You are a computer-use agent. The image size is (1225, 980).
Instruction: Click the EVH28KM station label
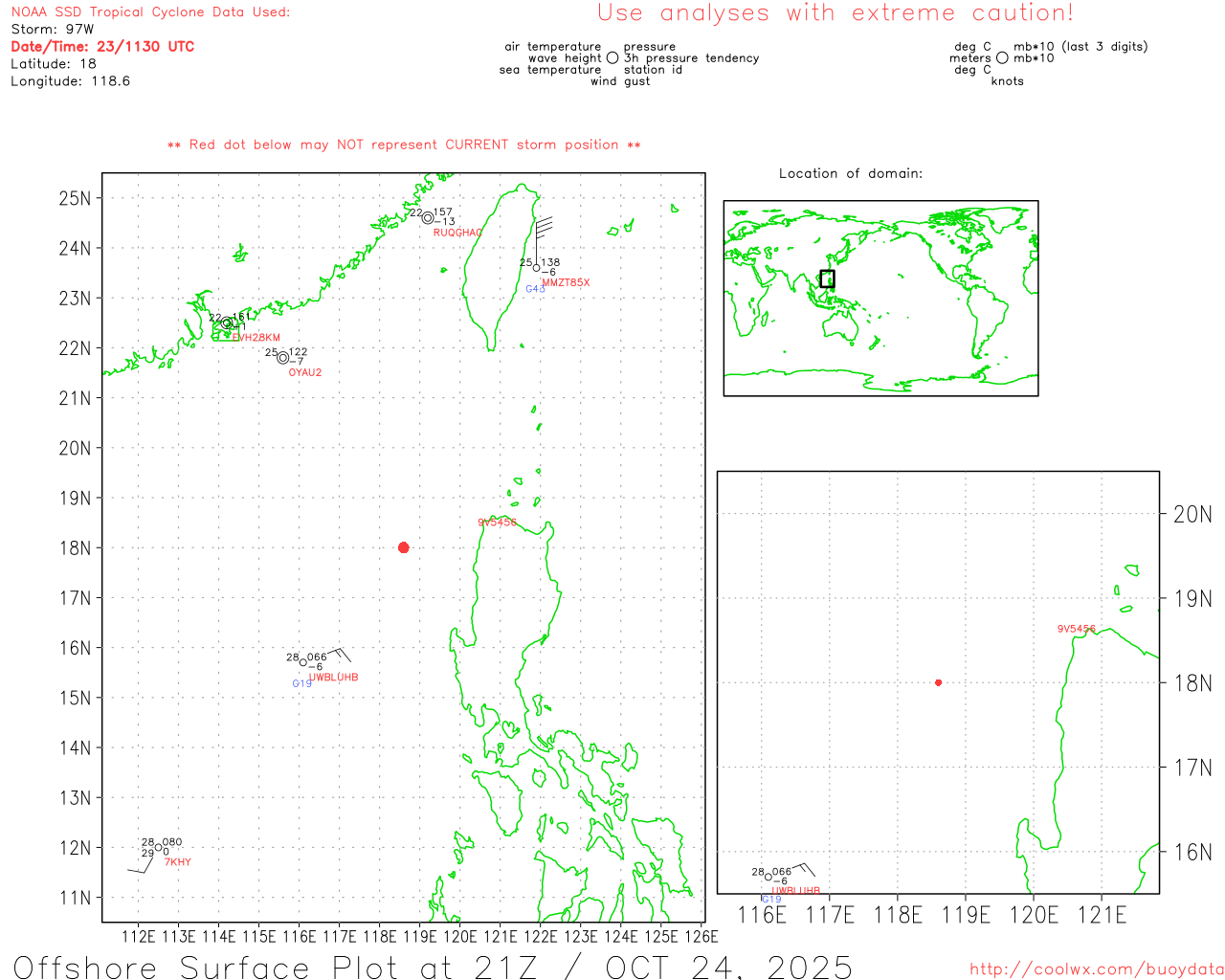[x=256, y=338]
